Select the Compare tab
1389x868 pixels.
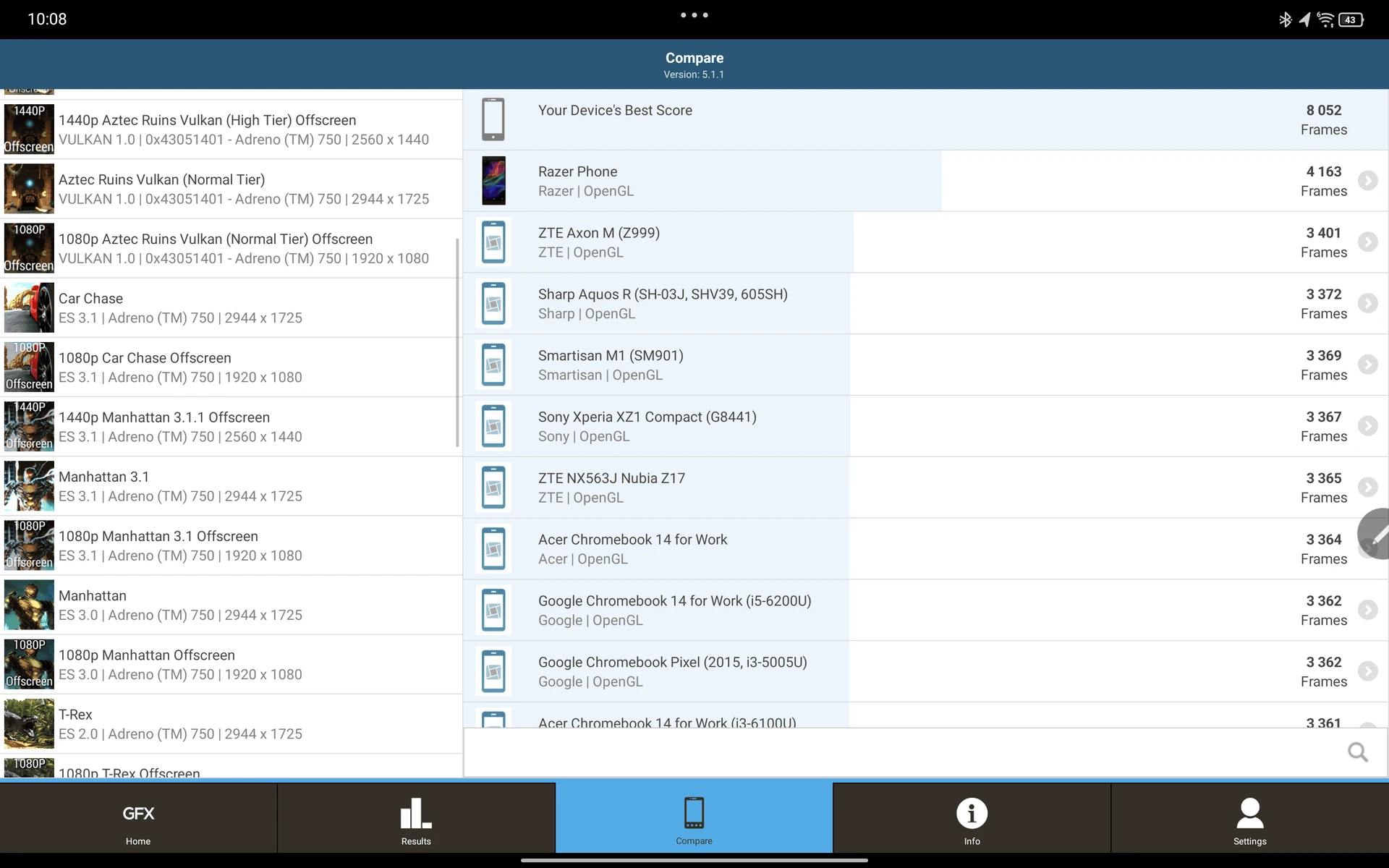coord(694,818)
